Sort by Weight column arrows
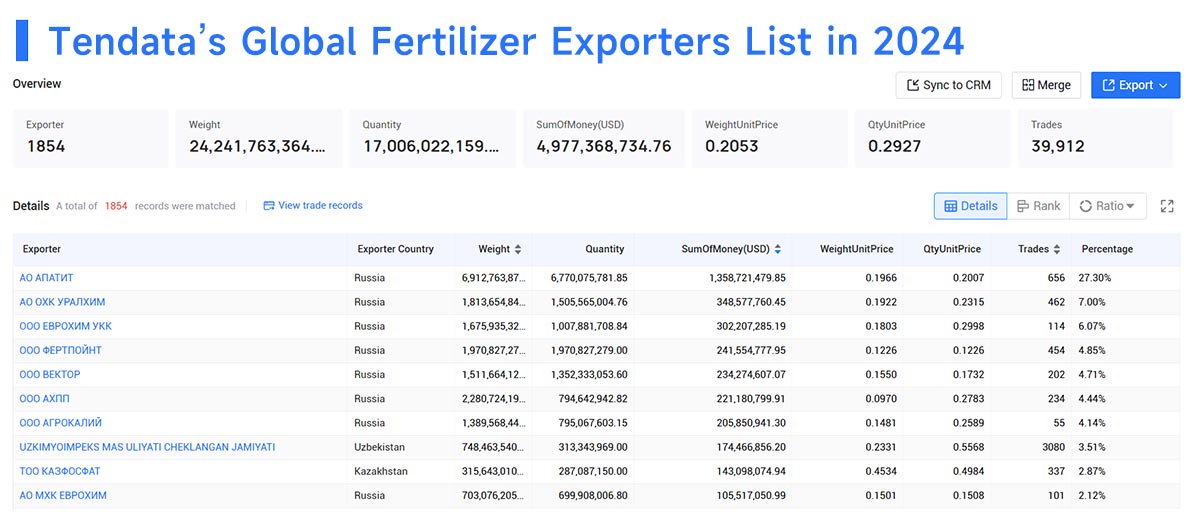This screenshot has width=1190, height=518. (518, 249)
